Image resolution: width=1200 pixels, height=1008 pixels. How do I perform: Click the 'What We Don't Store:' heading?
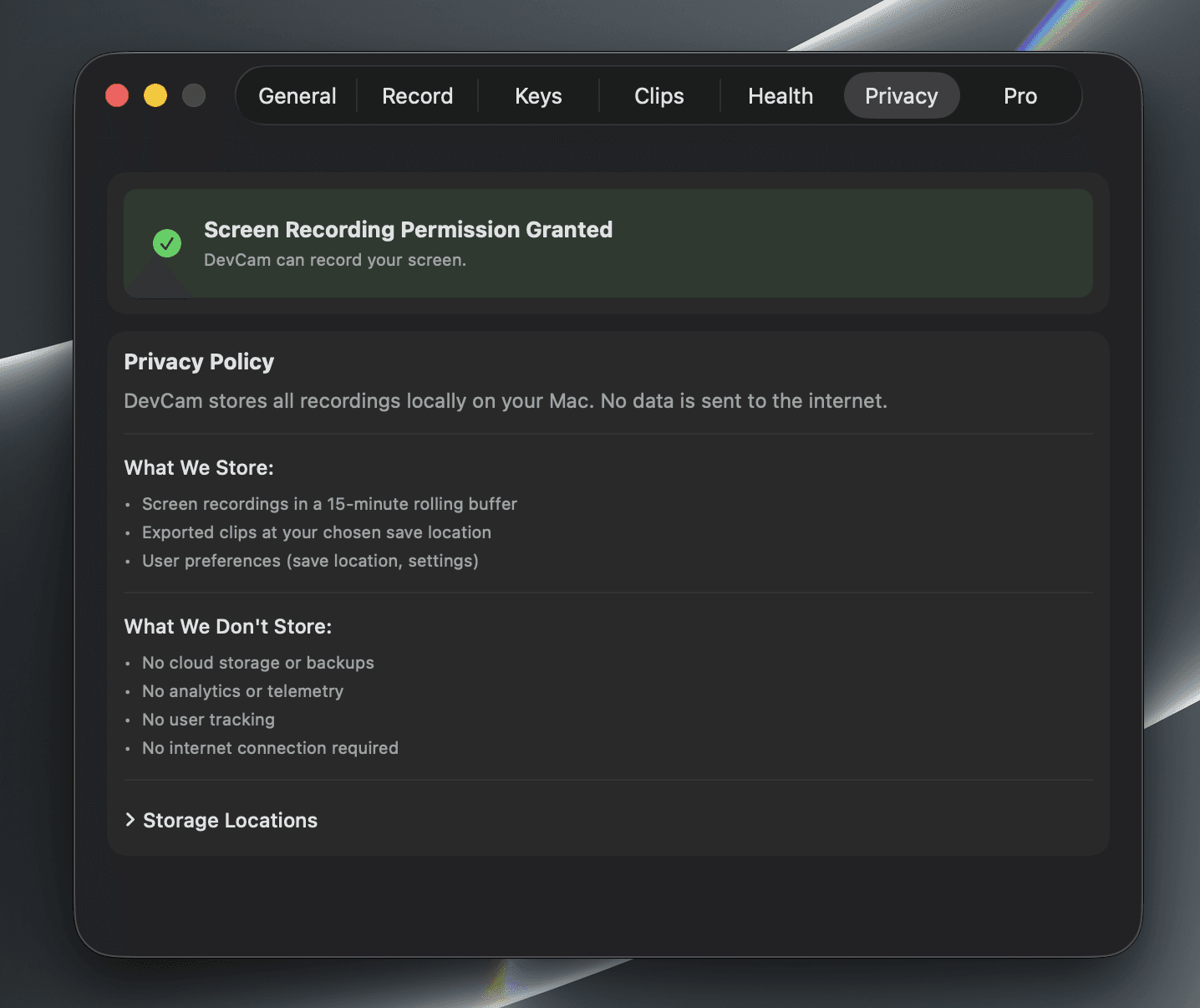point(228,627)
